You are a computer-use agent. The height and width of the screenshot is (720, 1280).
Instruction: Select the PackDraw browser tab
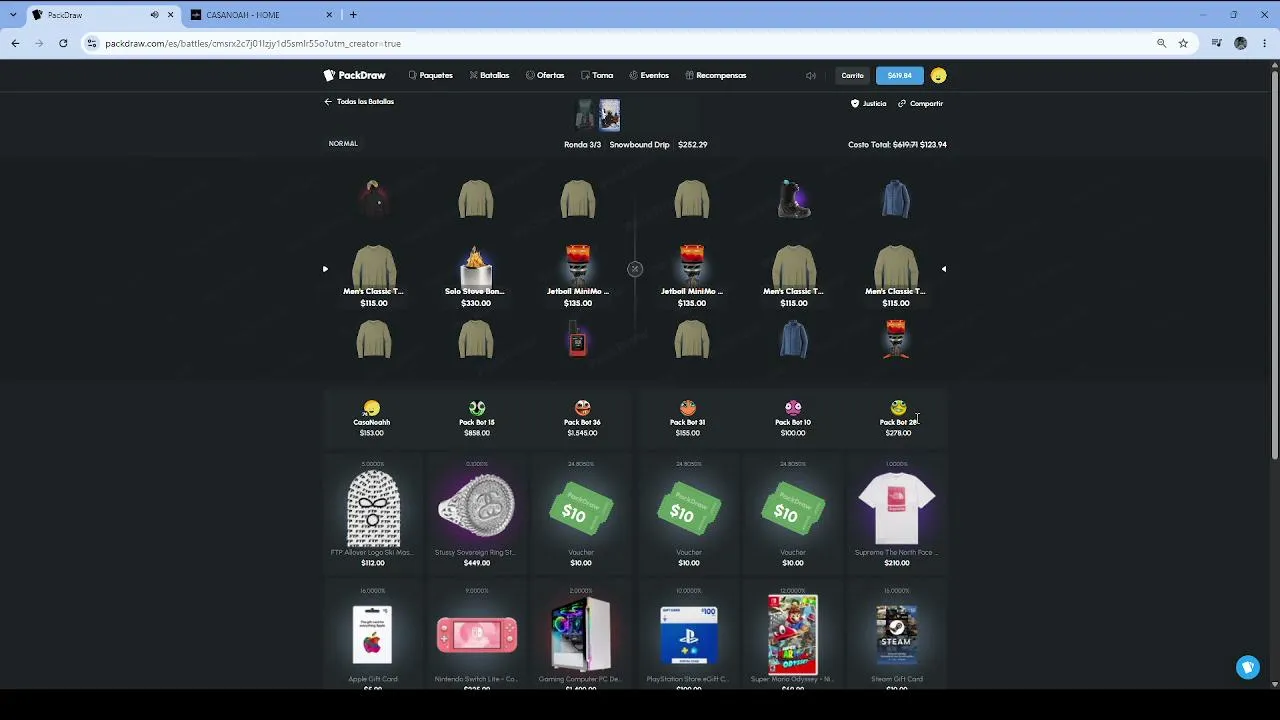(x=103, y=15)
